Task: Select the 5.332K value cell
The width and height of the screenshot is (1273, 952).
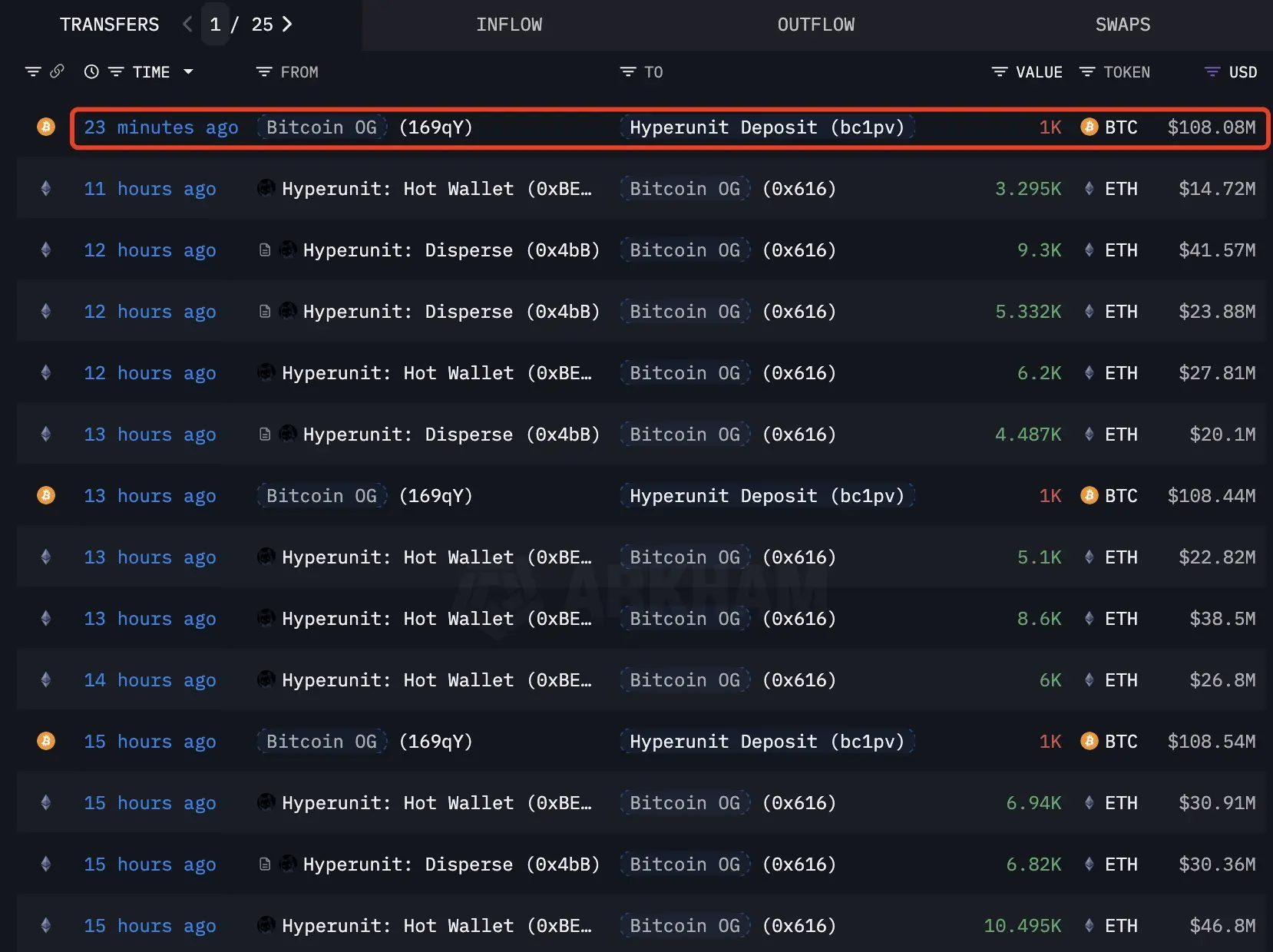Action: click(1028, 312)
